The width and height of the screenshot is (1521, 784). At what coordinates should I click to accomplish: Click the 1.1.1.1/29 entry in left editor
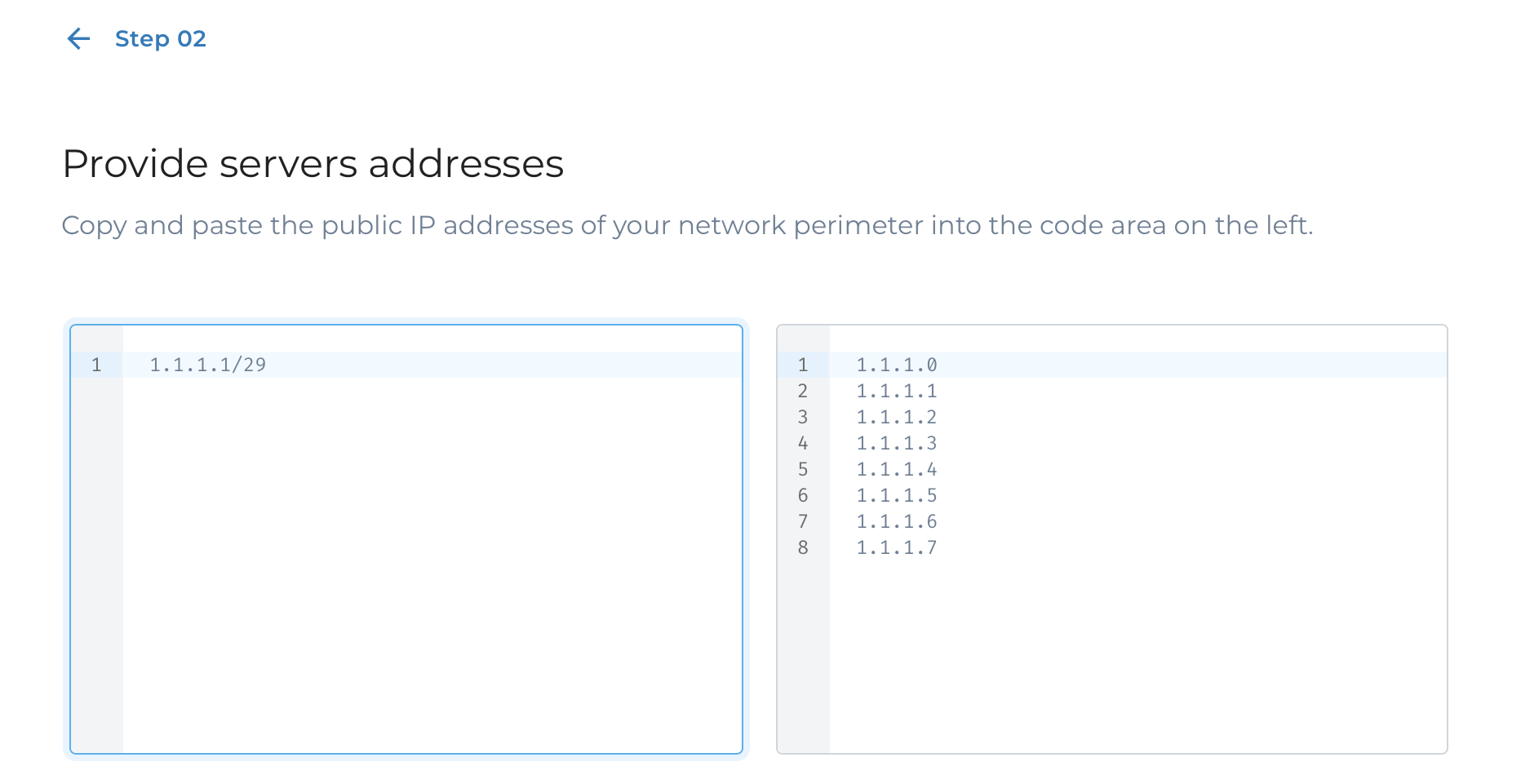[x=208, y=365]
